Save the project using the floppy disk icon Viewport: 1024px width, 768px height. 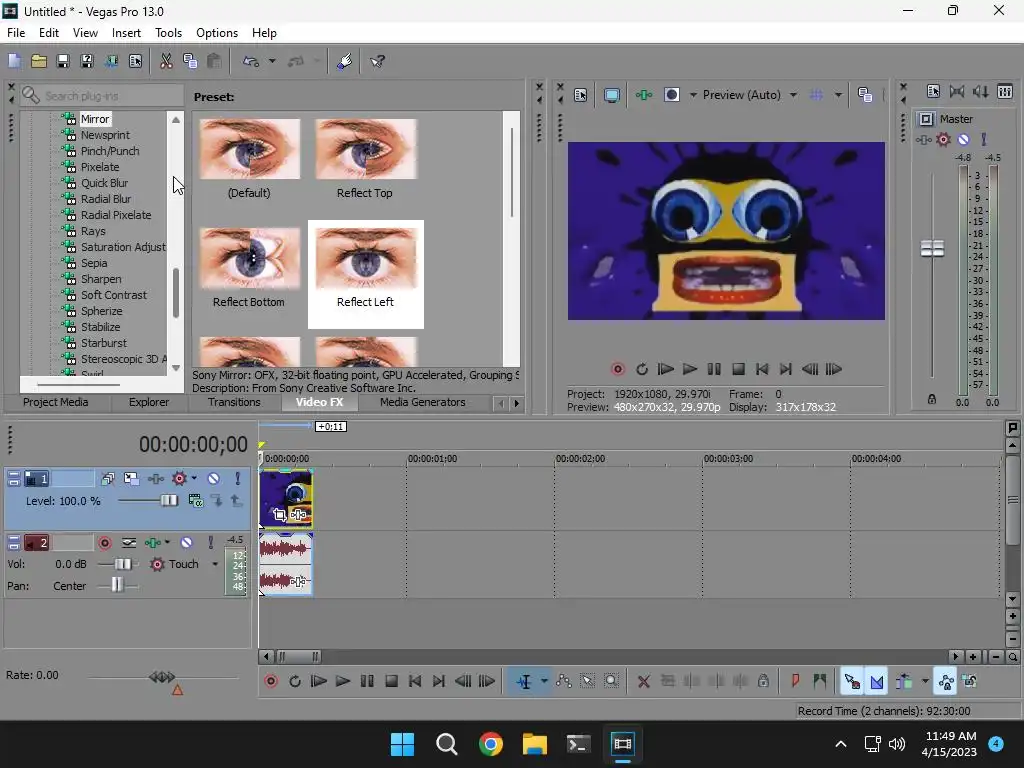[x=63, y=61]
